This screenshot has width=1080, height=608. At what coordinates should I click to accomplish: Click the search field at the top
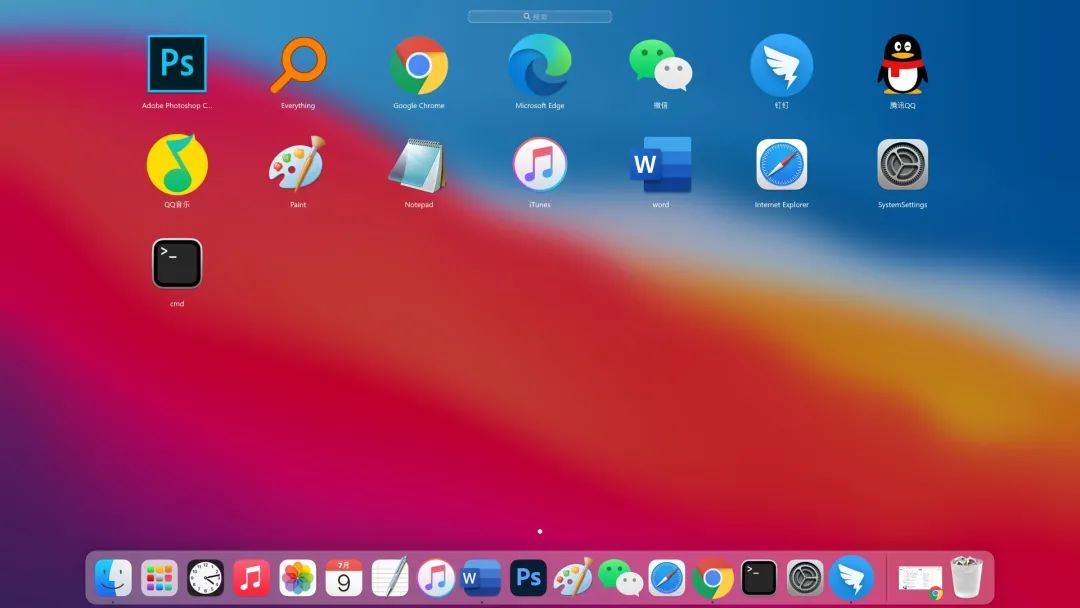(x=539, y=15)
